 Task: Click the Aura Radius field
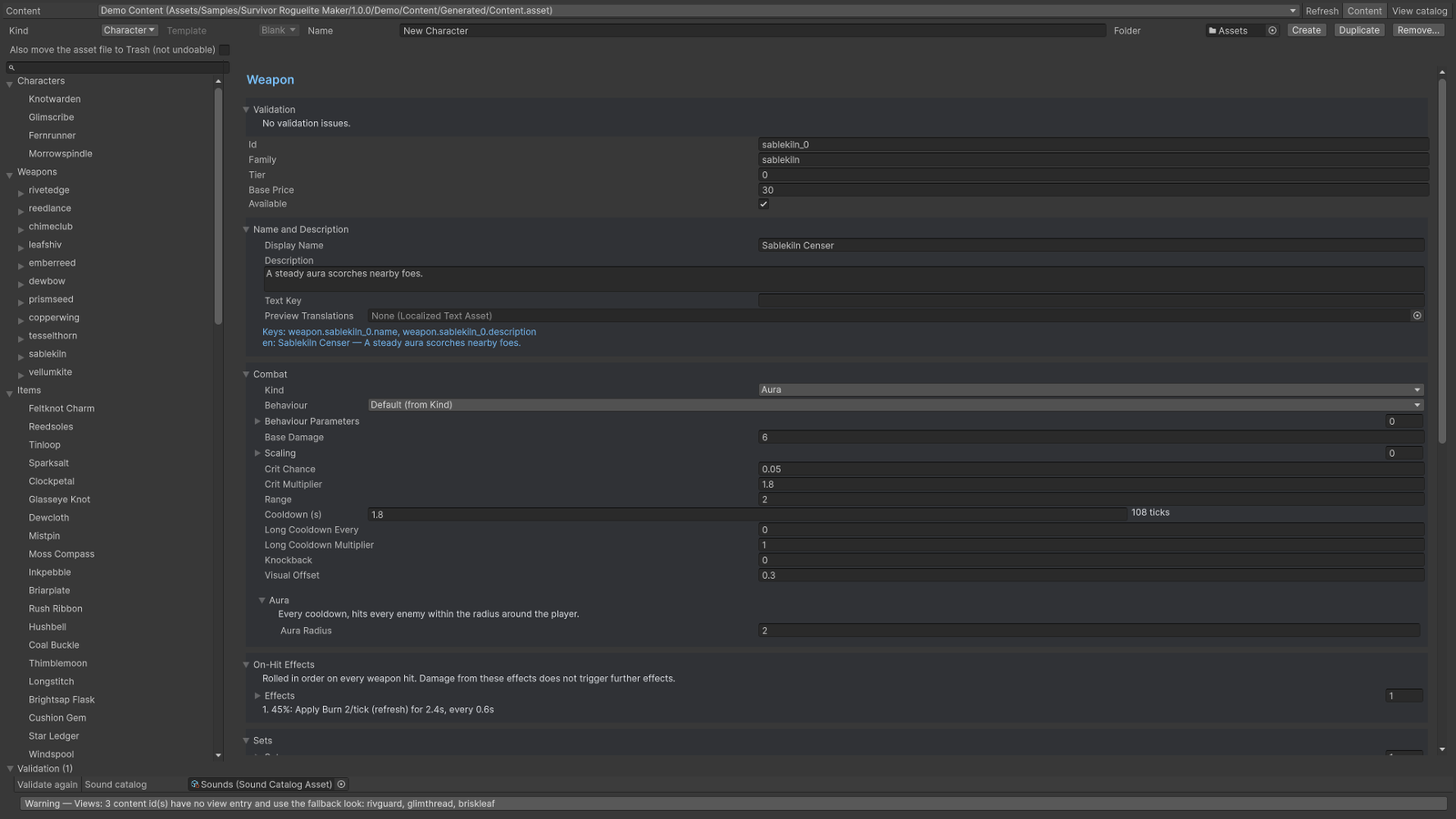(1088, 631)
